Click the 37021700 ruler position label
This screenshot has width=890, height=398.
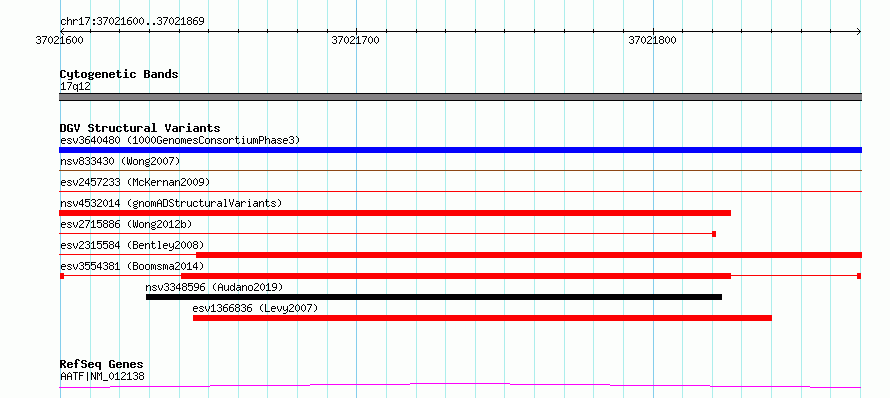click(355, 41)
